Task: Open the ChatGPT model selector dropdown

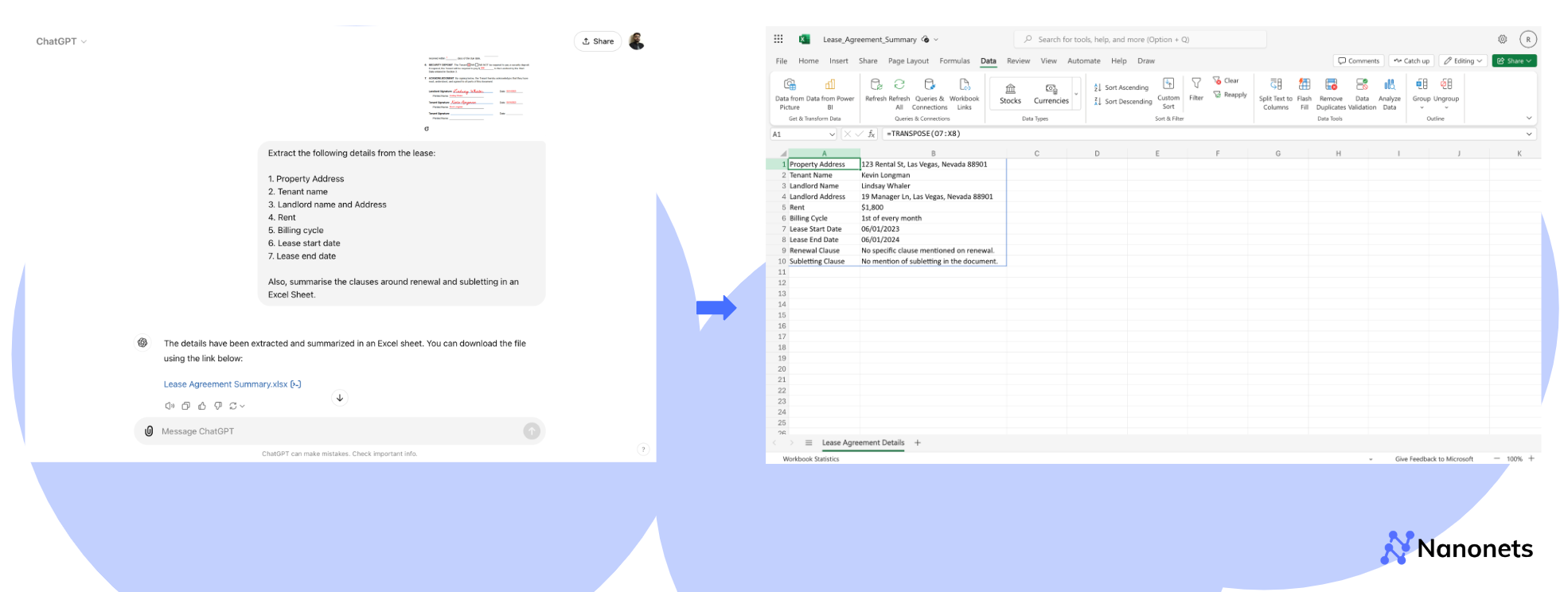Action: [x=61, y=41]
